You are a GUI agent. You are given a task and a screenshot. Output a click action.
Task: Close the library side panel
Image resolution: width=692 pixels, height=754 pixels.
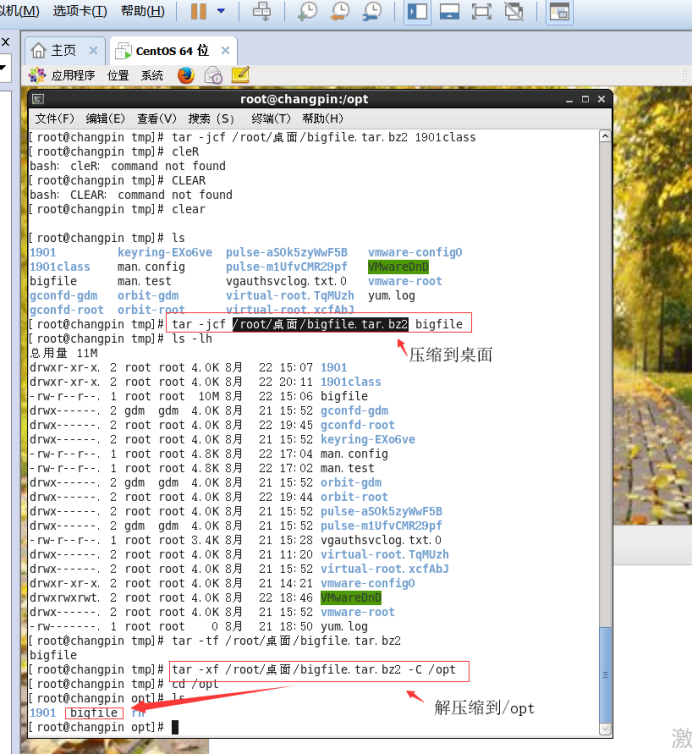tap(5, 42)
